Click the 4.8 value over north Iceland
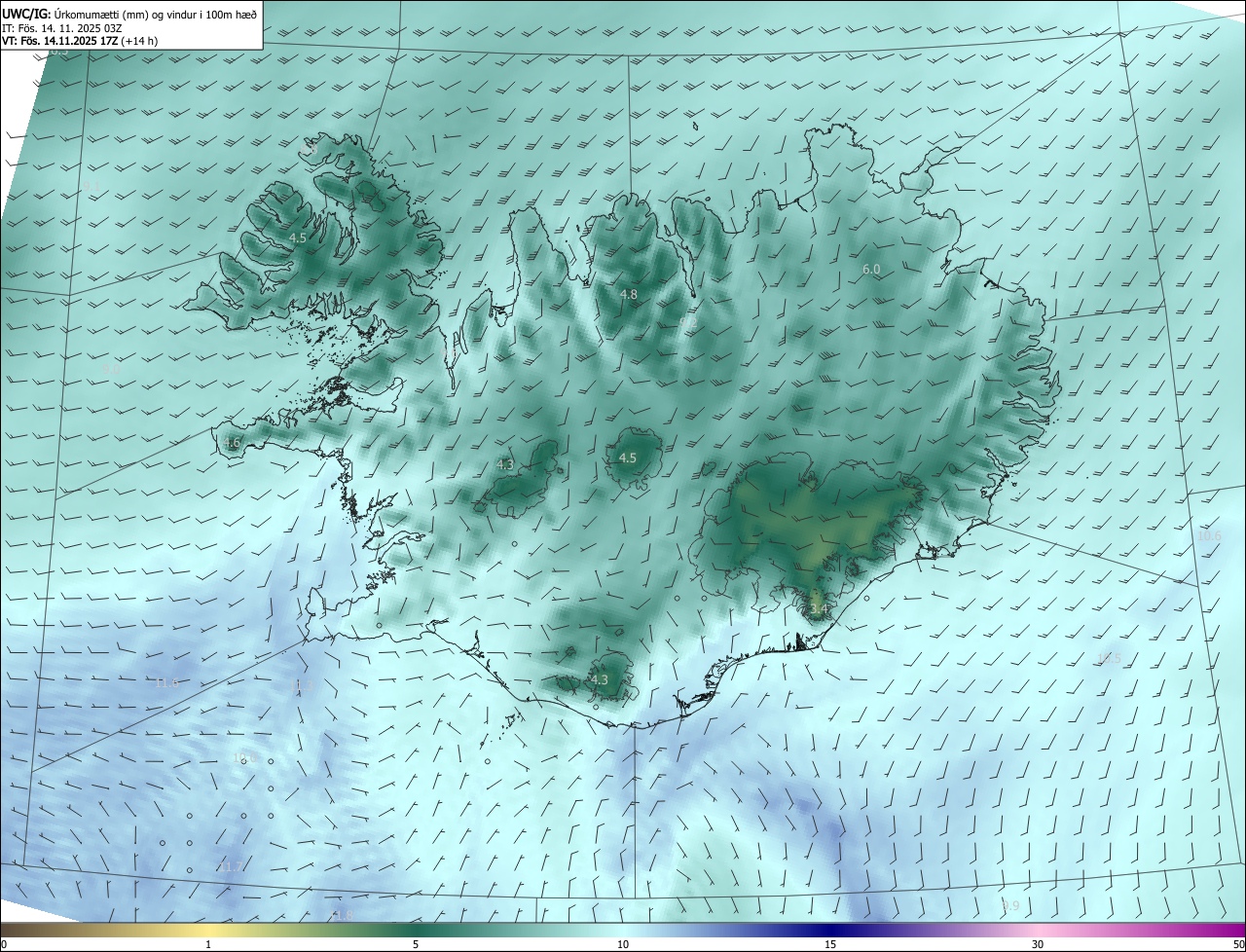Screen dimensions: 1246x952 (x=629, y=294)
